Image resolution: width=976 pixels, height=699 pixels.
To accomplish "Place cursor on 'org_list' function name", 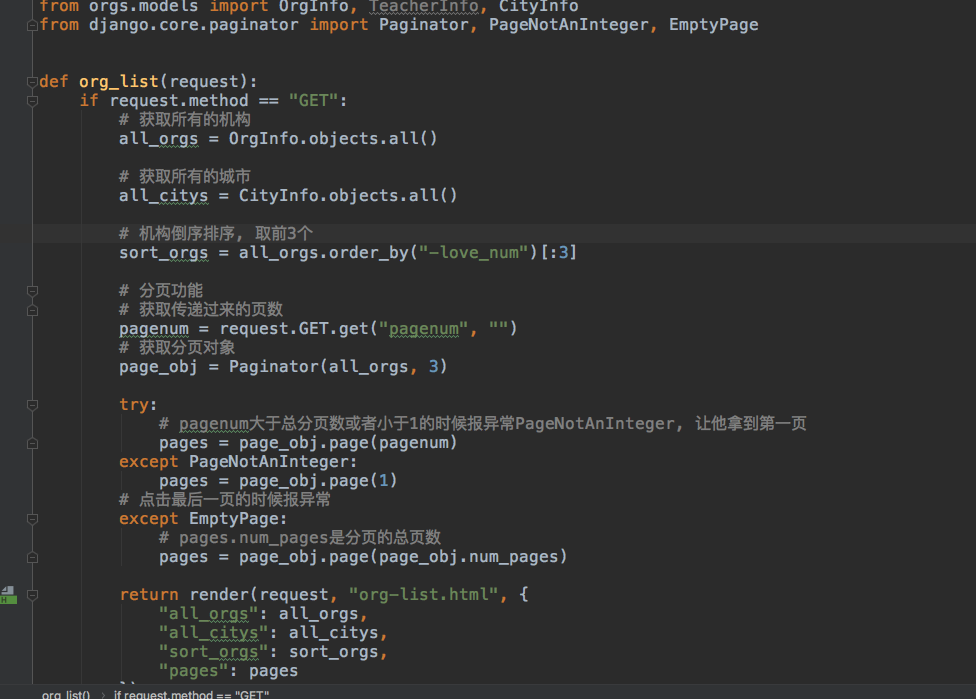I will click(119, 82).
